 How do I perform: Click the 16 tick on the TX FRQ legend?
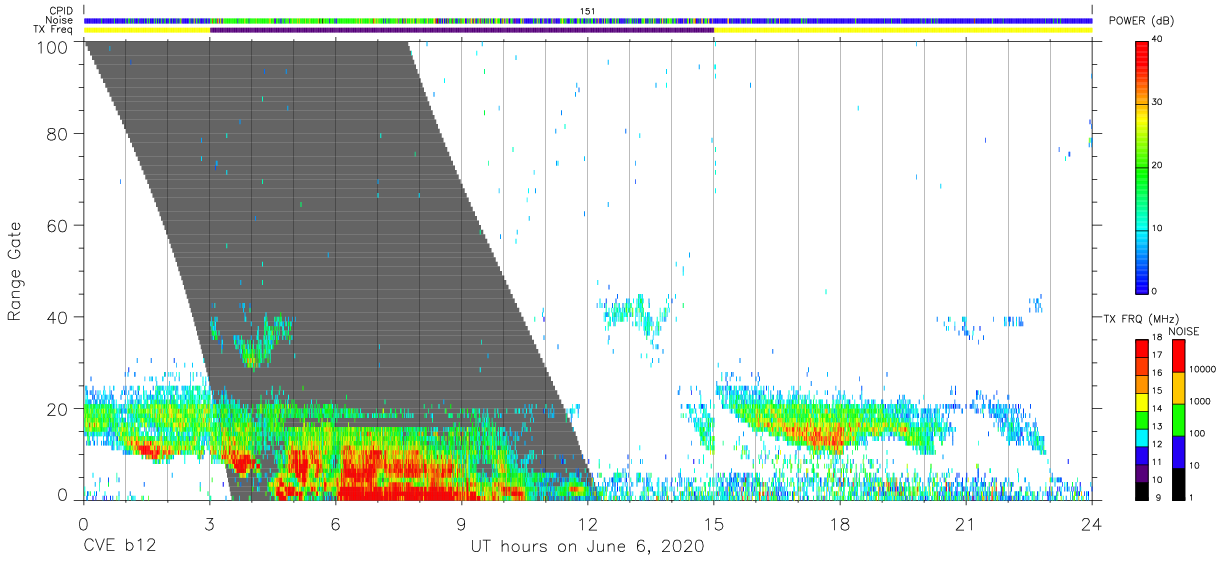(1159, 374)
